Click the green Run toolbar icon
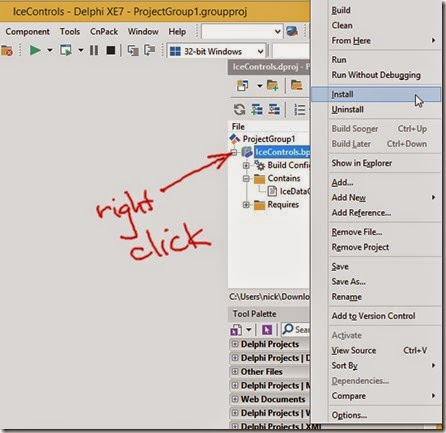446x433 pixels. click(35, 51)
